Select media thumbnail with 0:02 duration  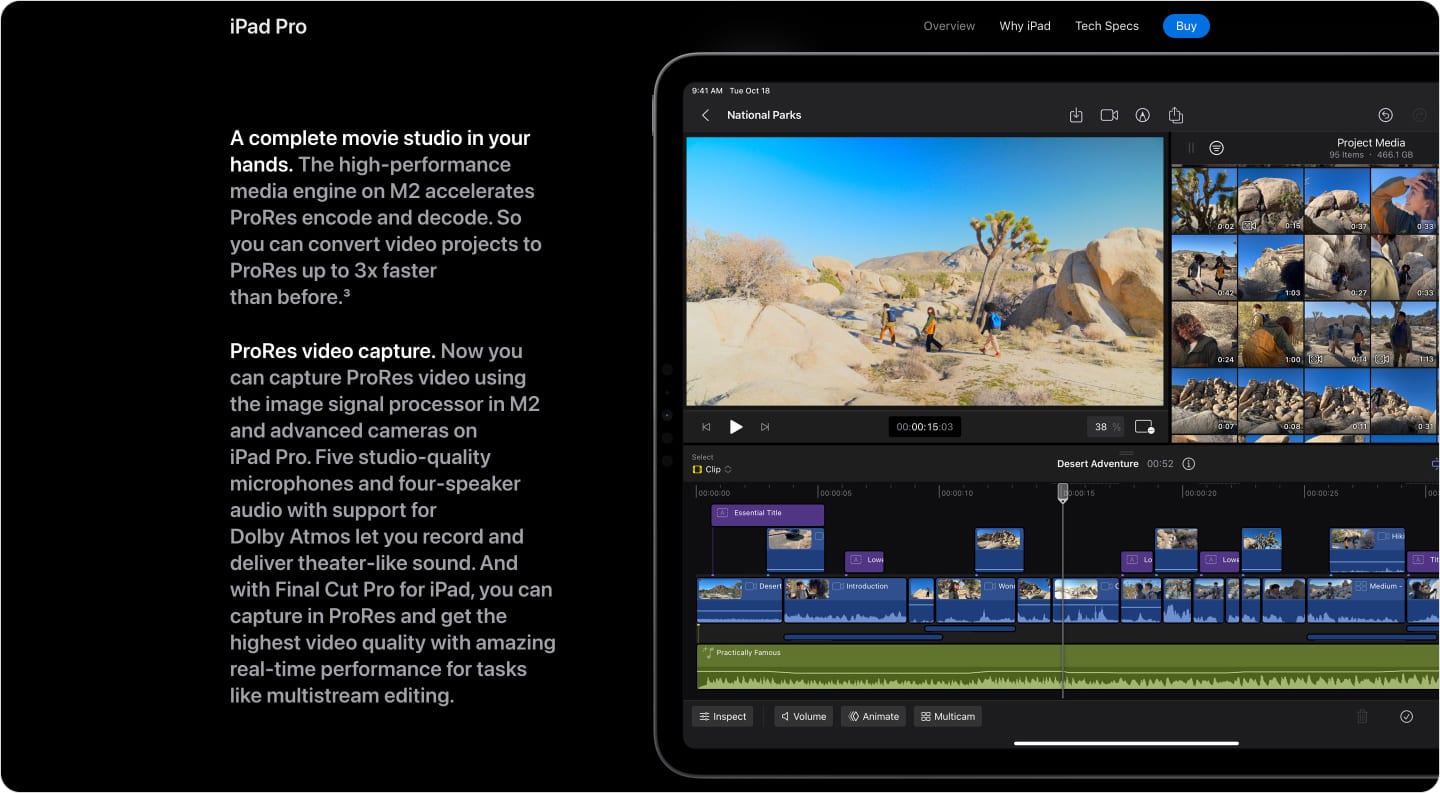click(x=1204, y=200)
